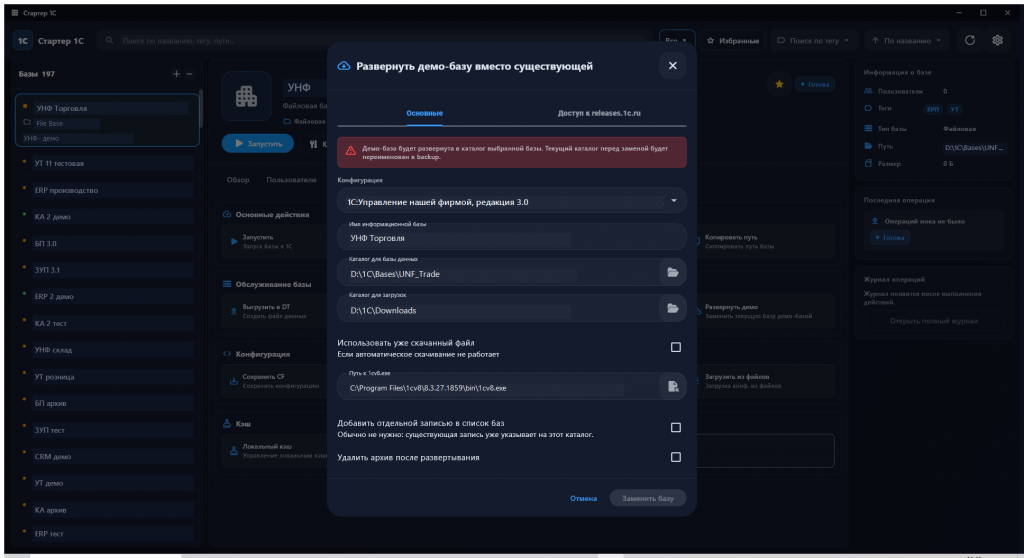This screenshot has height=558, width=1024.
Task: Browse folder for Каталог для базы данных
Action: 672,272
